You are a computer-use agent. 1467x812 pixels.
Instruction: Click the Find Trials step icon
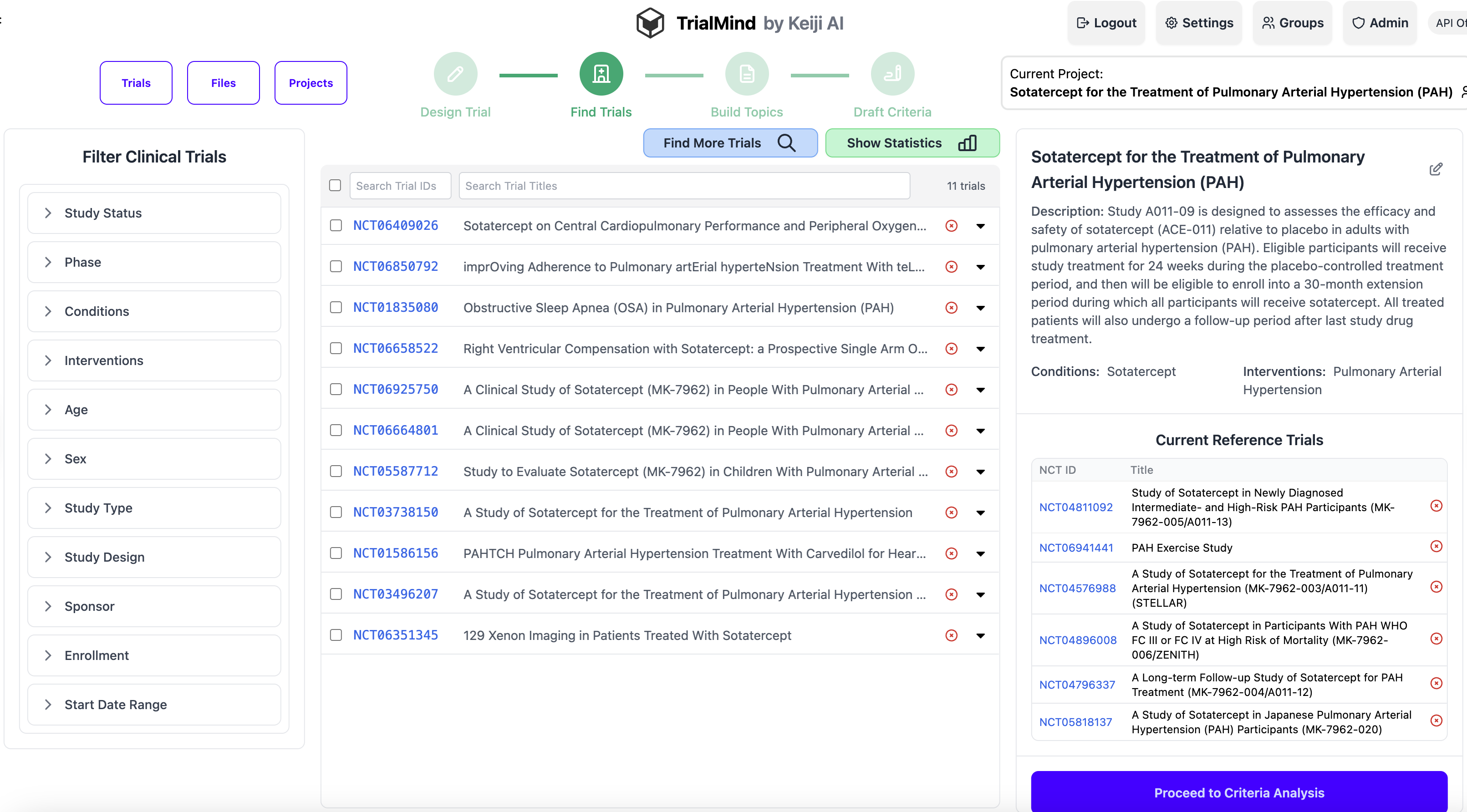coord(601,74)
